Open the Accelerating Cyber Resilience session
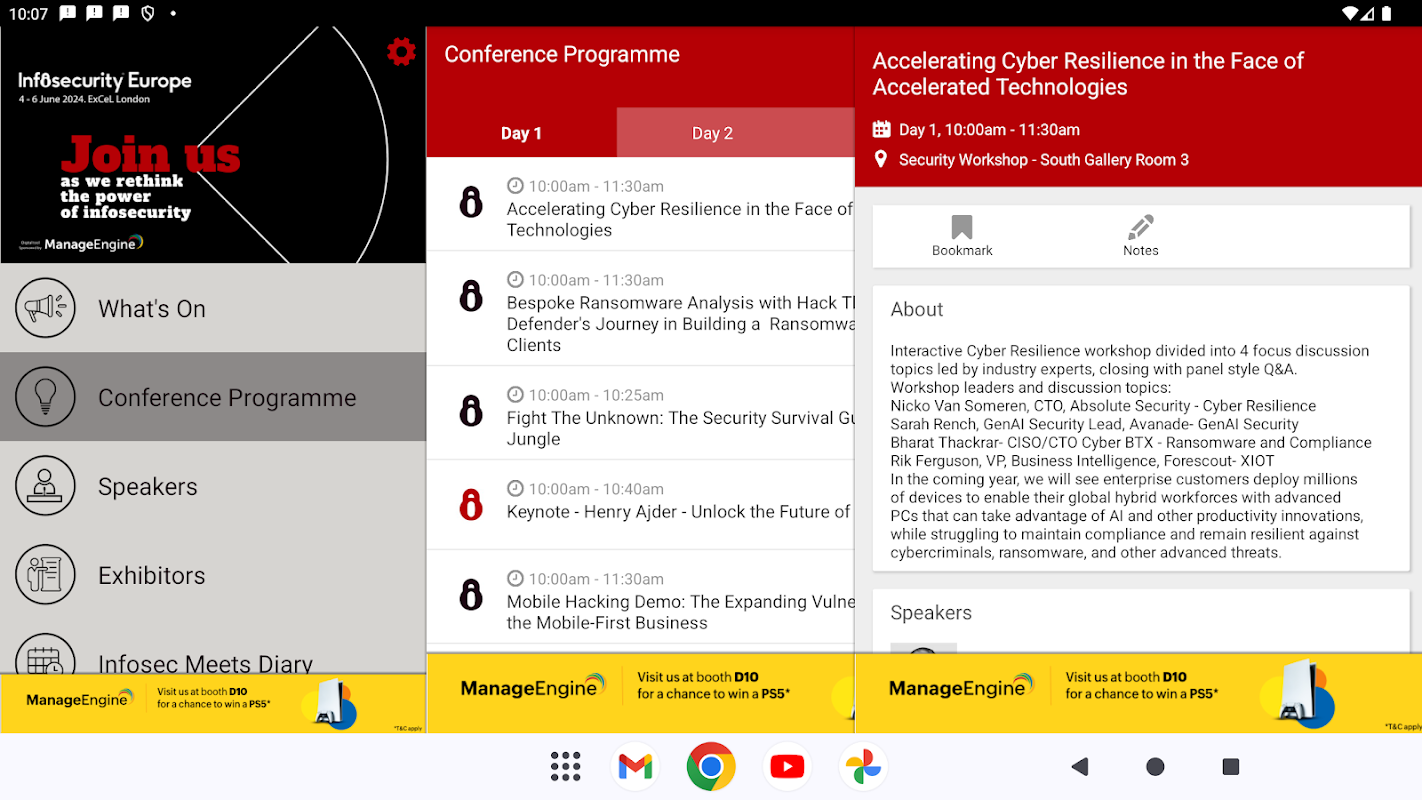The image size is (1422, 800). [x=640, y=204]
